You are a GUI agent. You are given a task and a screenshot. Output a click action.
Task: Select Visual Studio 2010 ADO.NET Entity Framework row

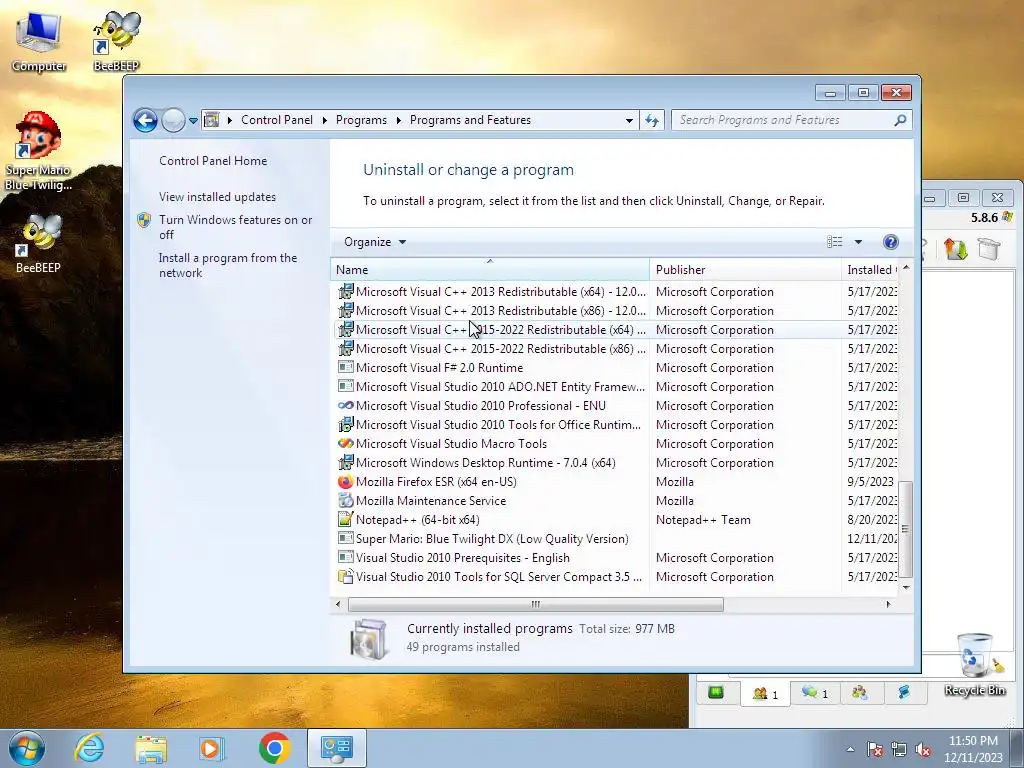[615, 387]
